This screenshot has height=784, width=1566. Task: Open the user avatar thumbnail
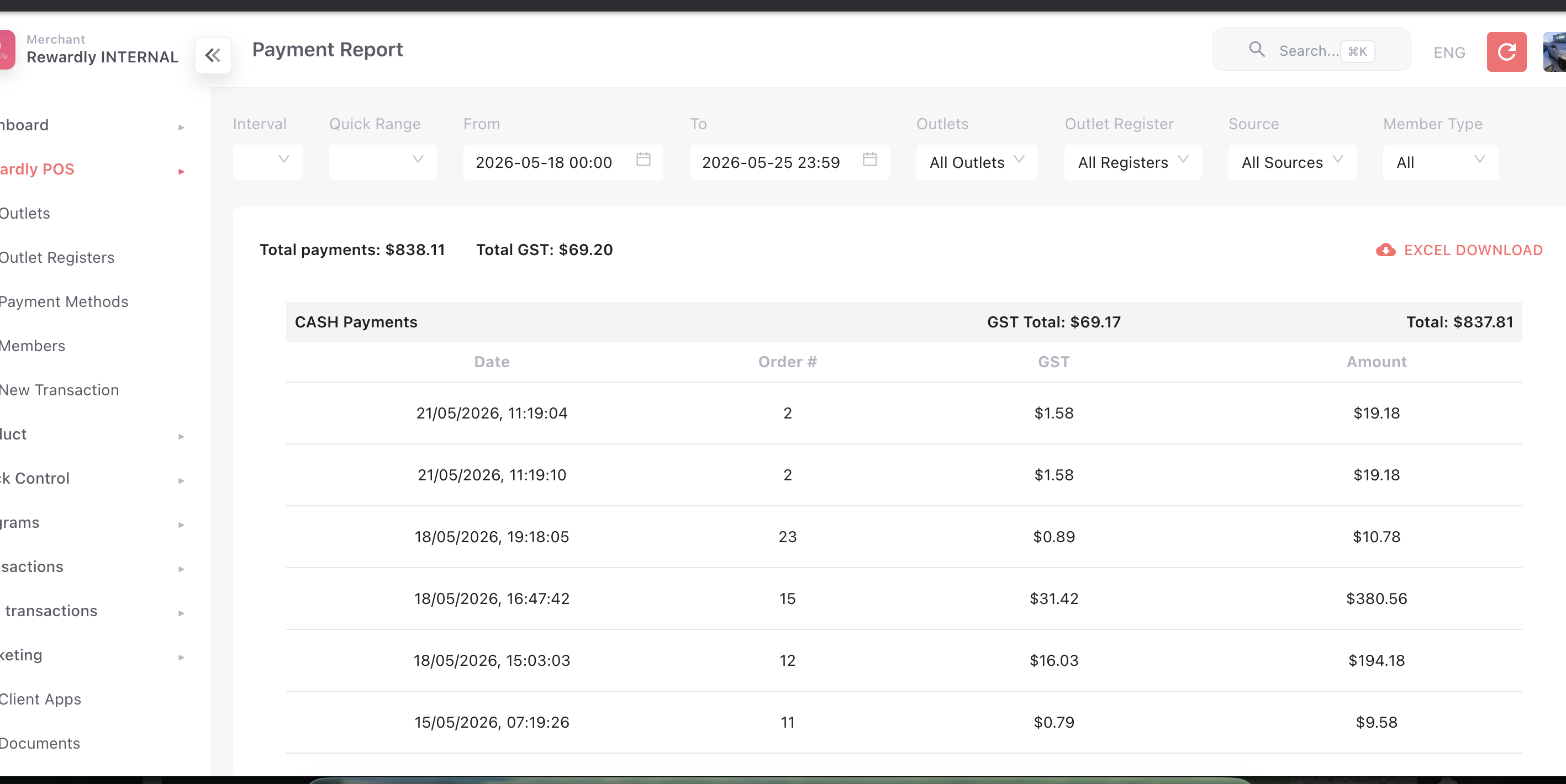click(x=1554, y=52)
